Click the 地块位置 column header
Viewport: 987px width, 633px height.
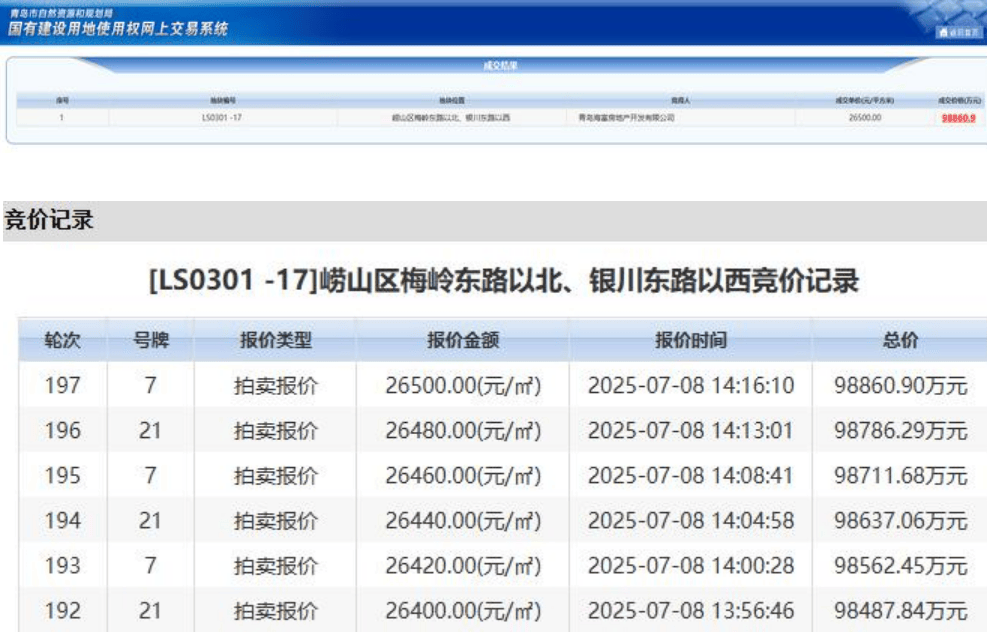tap(451, 101)
